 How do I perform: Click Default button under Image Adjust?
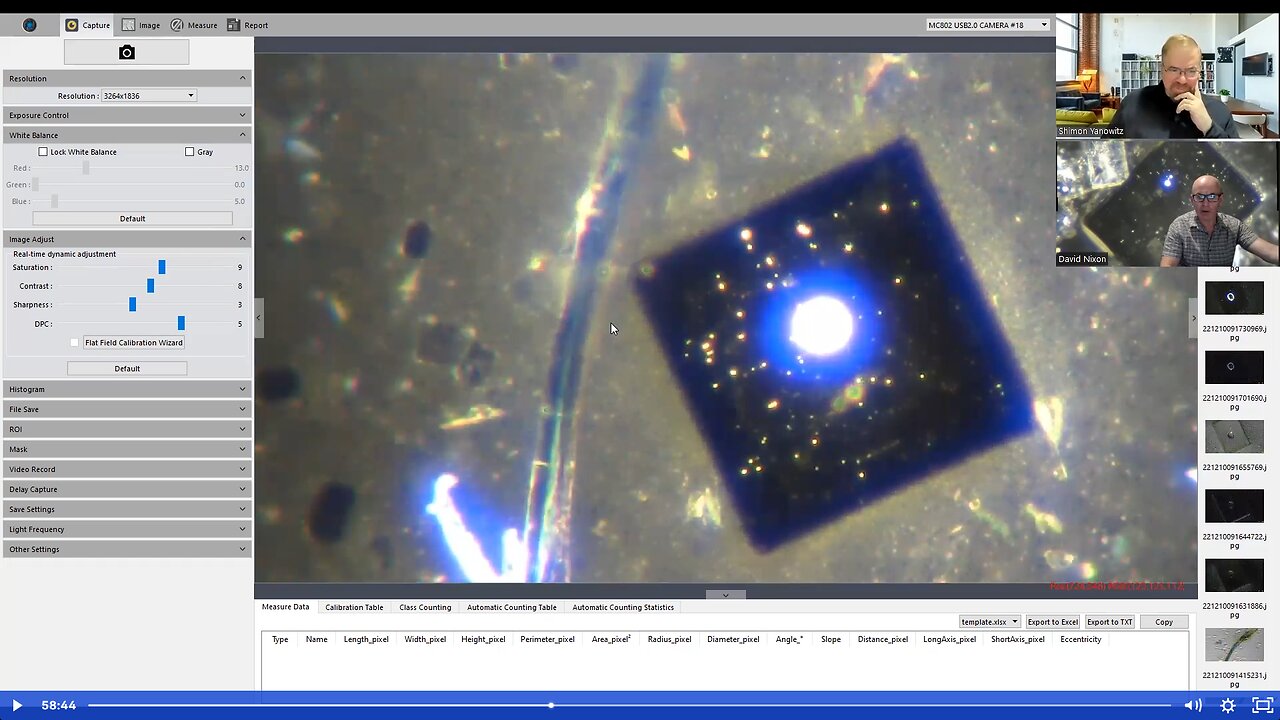127,369
